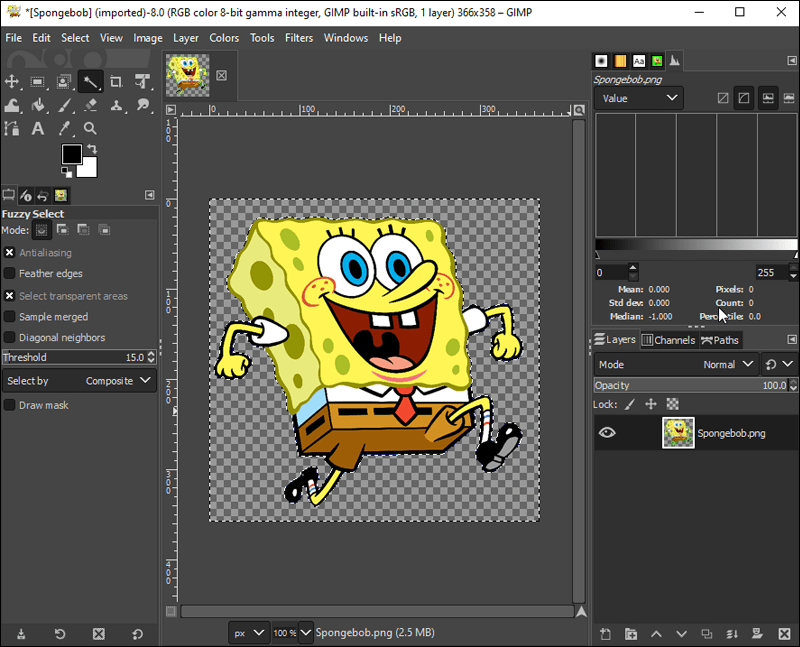Screen dimensions: 800x647
Task: Pick the Color Picker eyedropper tool
Action: click(x=64, y=128)
